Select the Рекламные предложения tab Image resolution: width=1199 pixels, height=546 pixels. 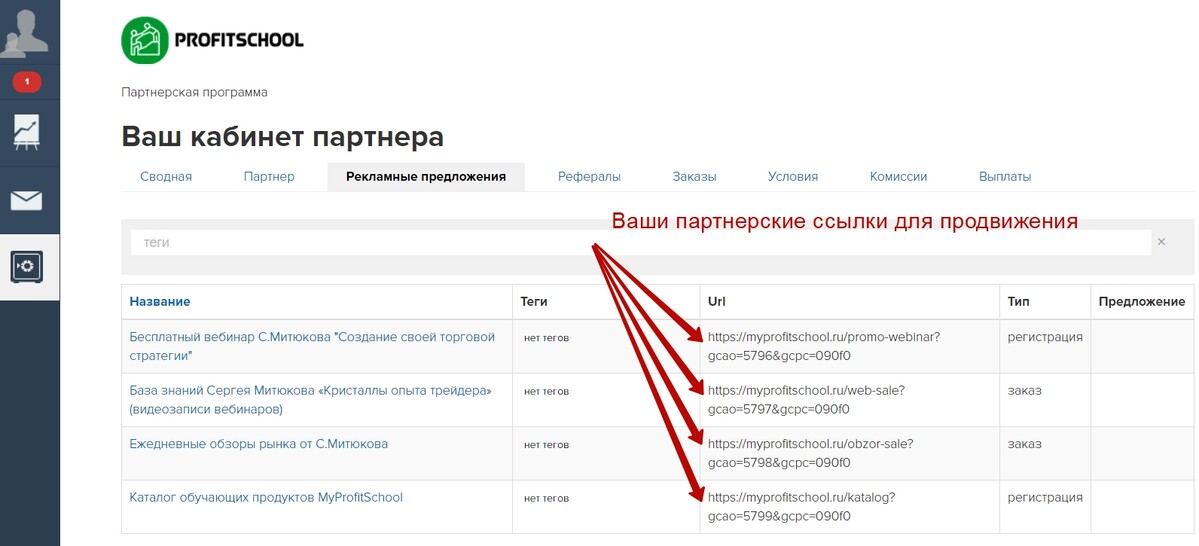click(426, 177)
